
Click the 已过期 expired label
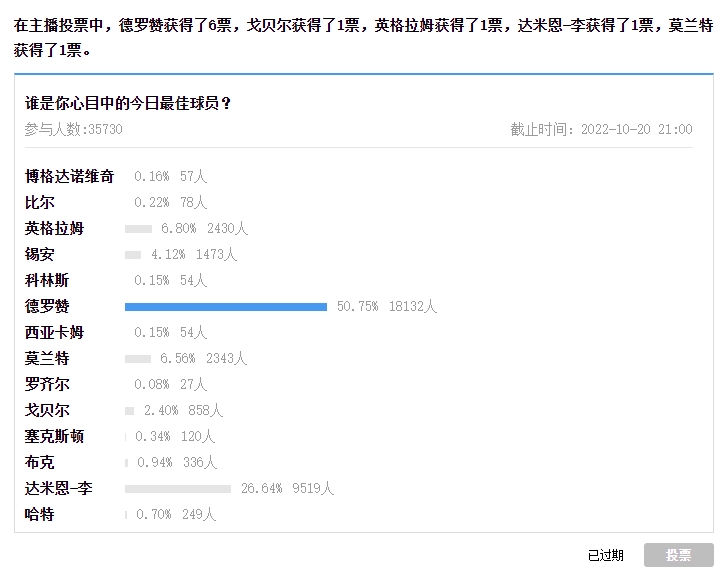(606, 555)
